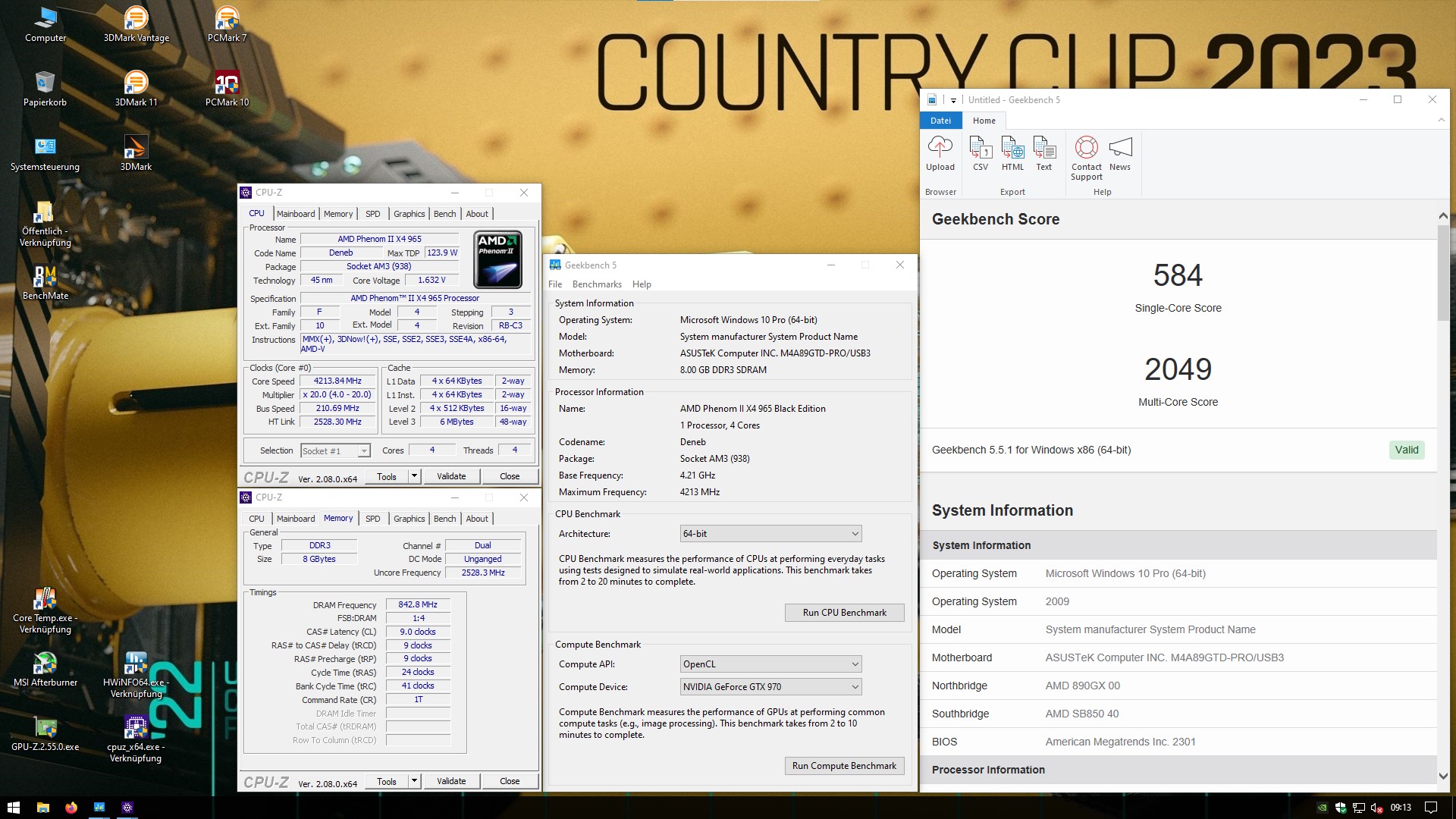Viewport: 1456px width, 819px height.
Task: Click Validate in upper CPU-Z window
Action: coord(451,476)
